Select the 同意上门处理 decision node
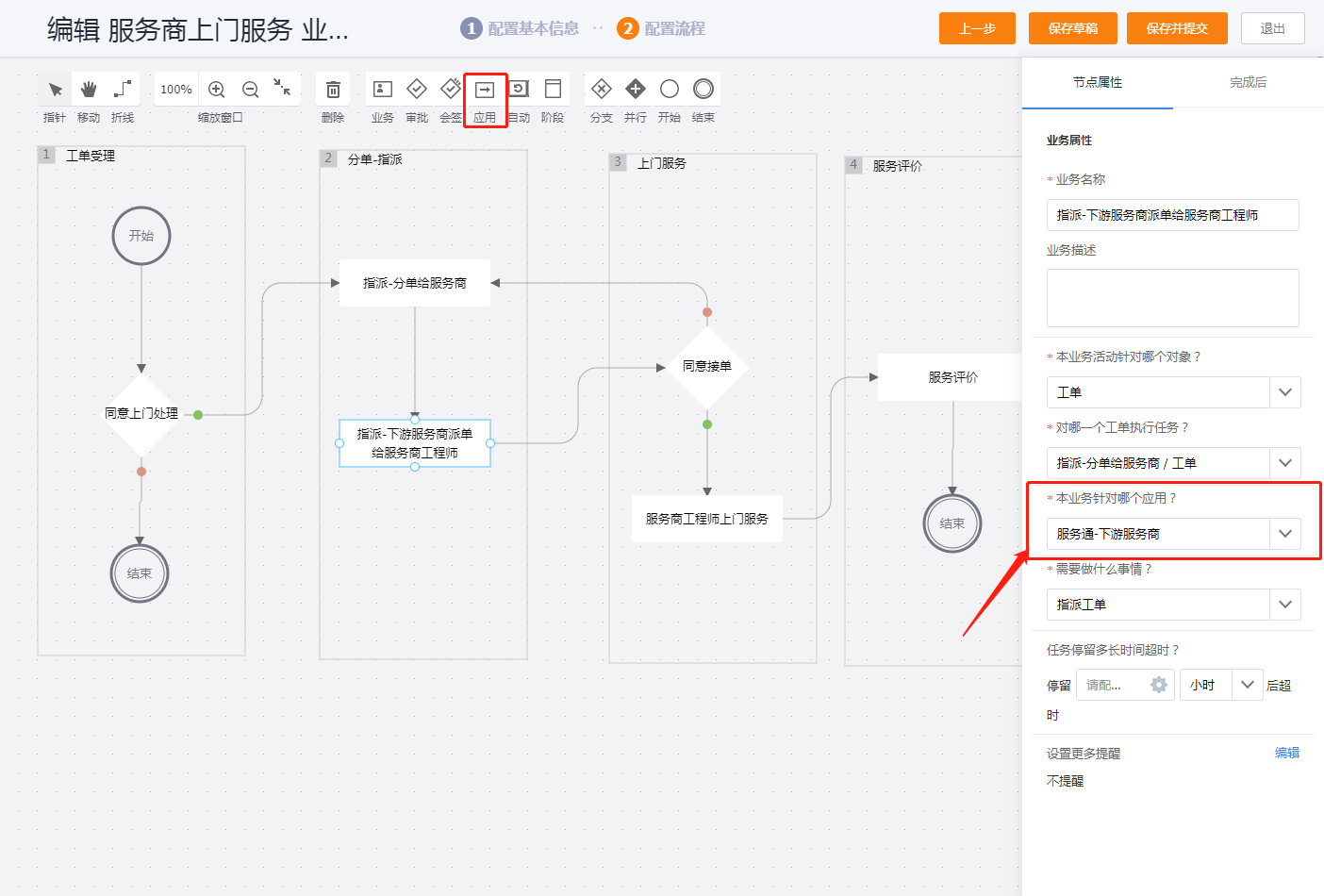Image resolution: width=1324 pixels, height=896 pixels. click(141, 413)
